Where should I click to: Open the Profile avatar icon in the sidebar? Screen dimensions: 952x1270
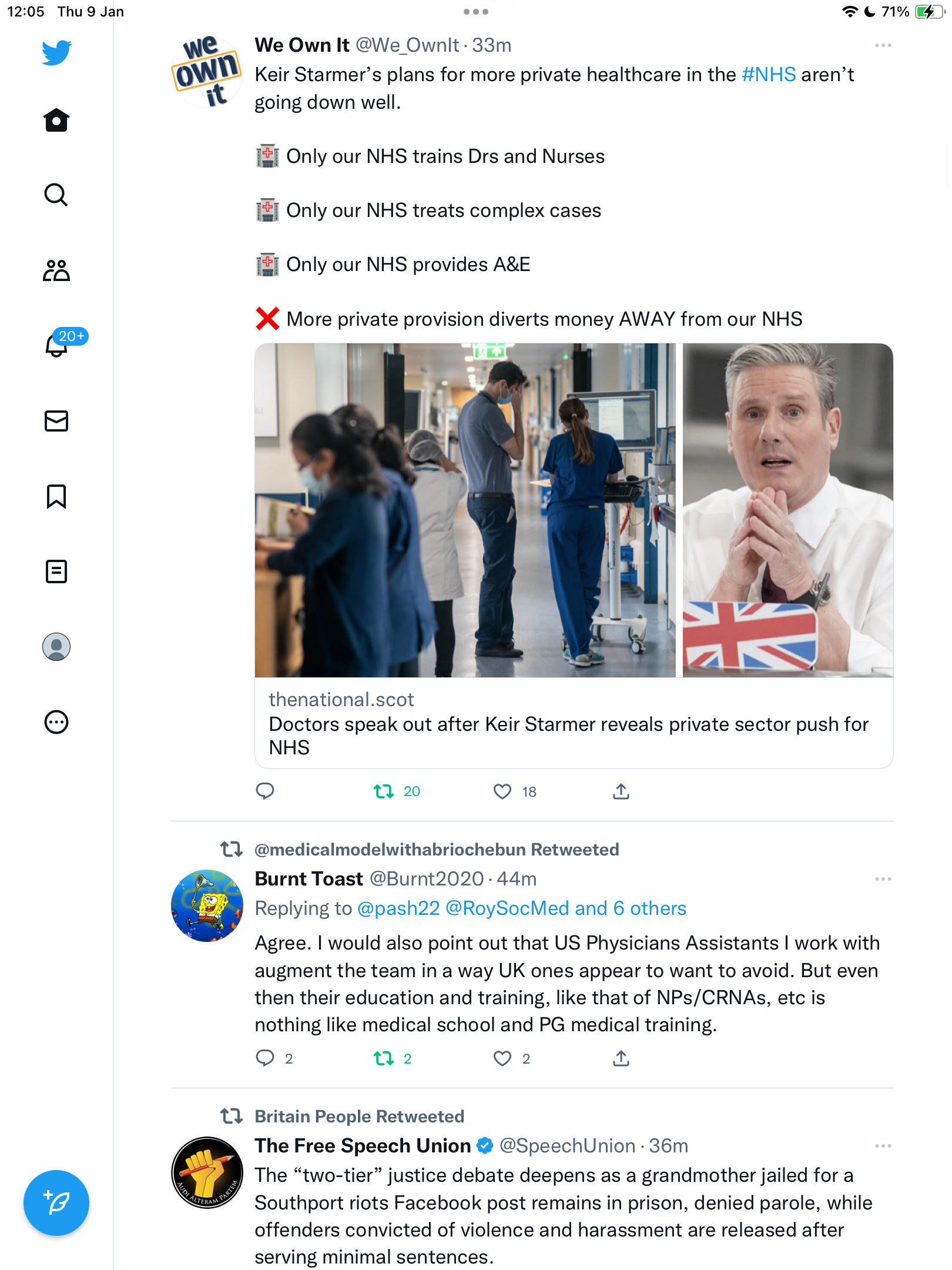click(x=56, y=647)
